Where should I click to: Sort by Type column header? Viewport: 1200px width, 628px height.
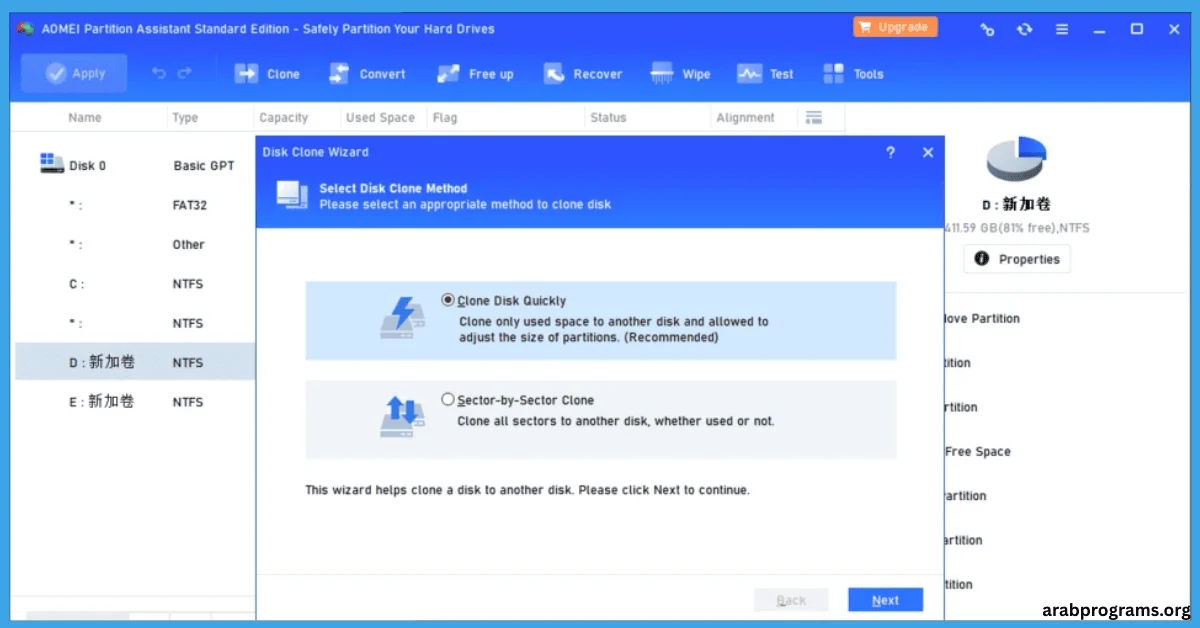coord(185,117)
